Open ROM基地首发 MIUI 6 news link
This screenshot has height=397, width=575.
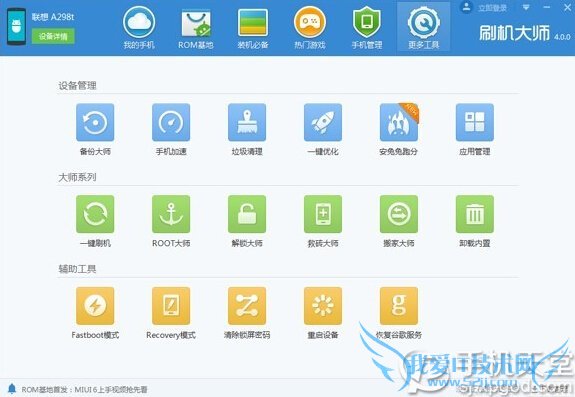[84, 389]
